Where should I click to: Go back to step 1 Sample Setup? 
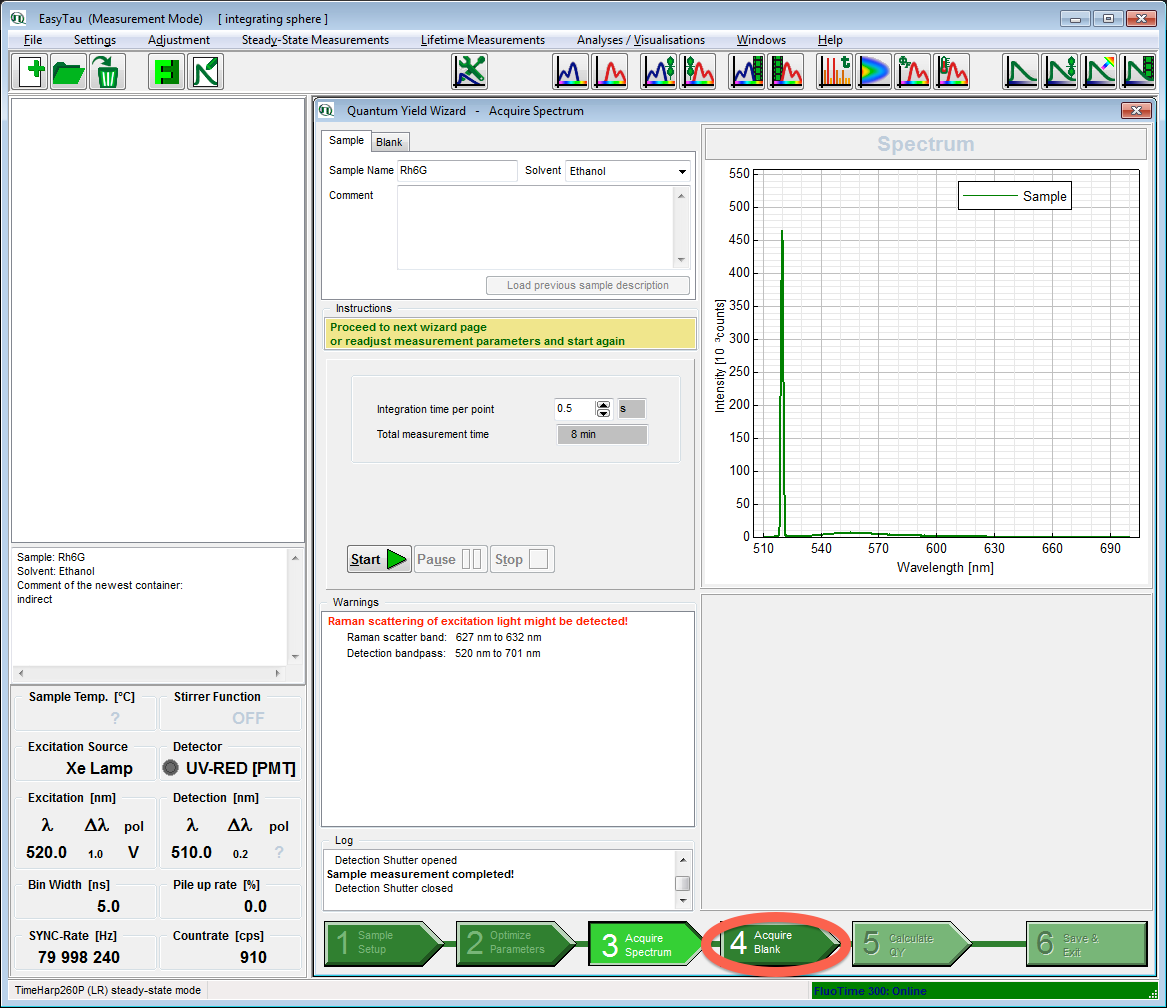coord(381,943)
